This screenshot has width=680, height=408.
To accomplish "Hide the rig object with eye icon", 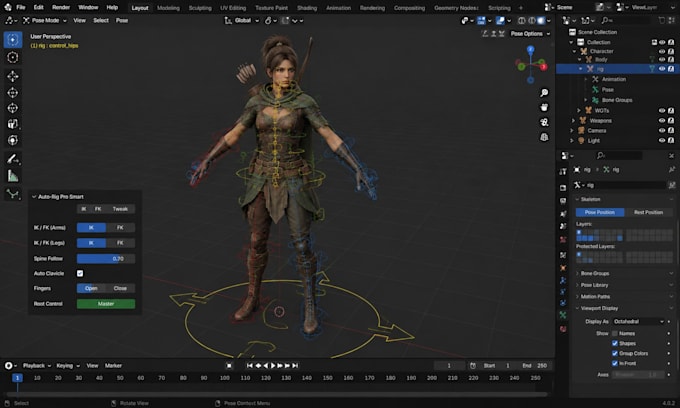I will [662, 69].
